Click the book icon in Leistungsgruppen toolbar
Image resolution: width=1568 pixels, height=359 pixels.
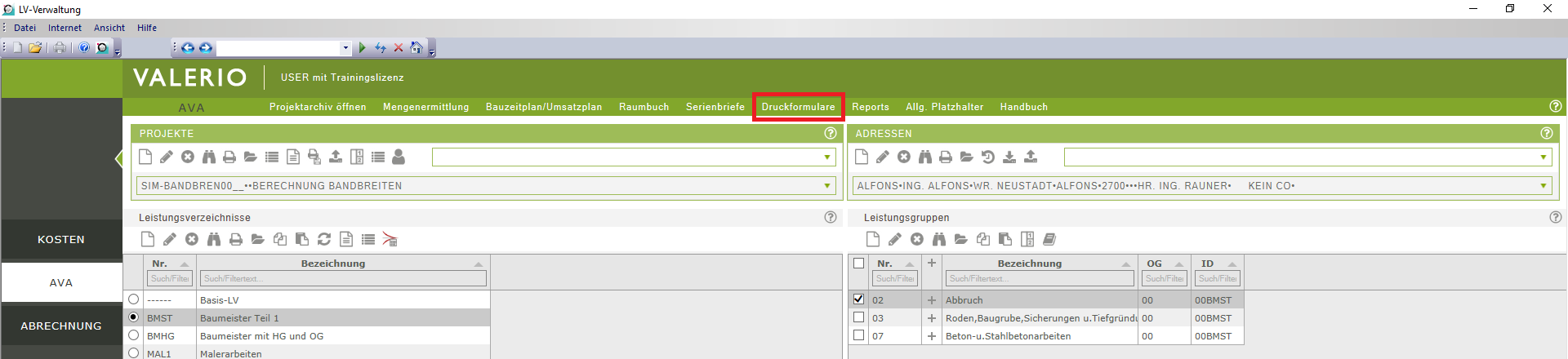tap(1049, 239)
